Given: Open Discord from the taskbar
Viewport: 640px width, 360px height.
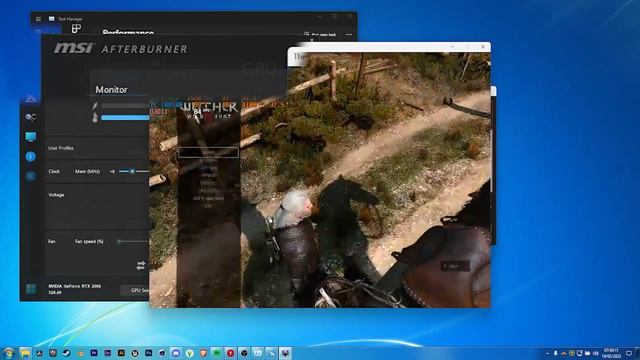Looking at the screenshot, I should [176, 353].
